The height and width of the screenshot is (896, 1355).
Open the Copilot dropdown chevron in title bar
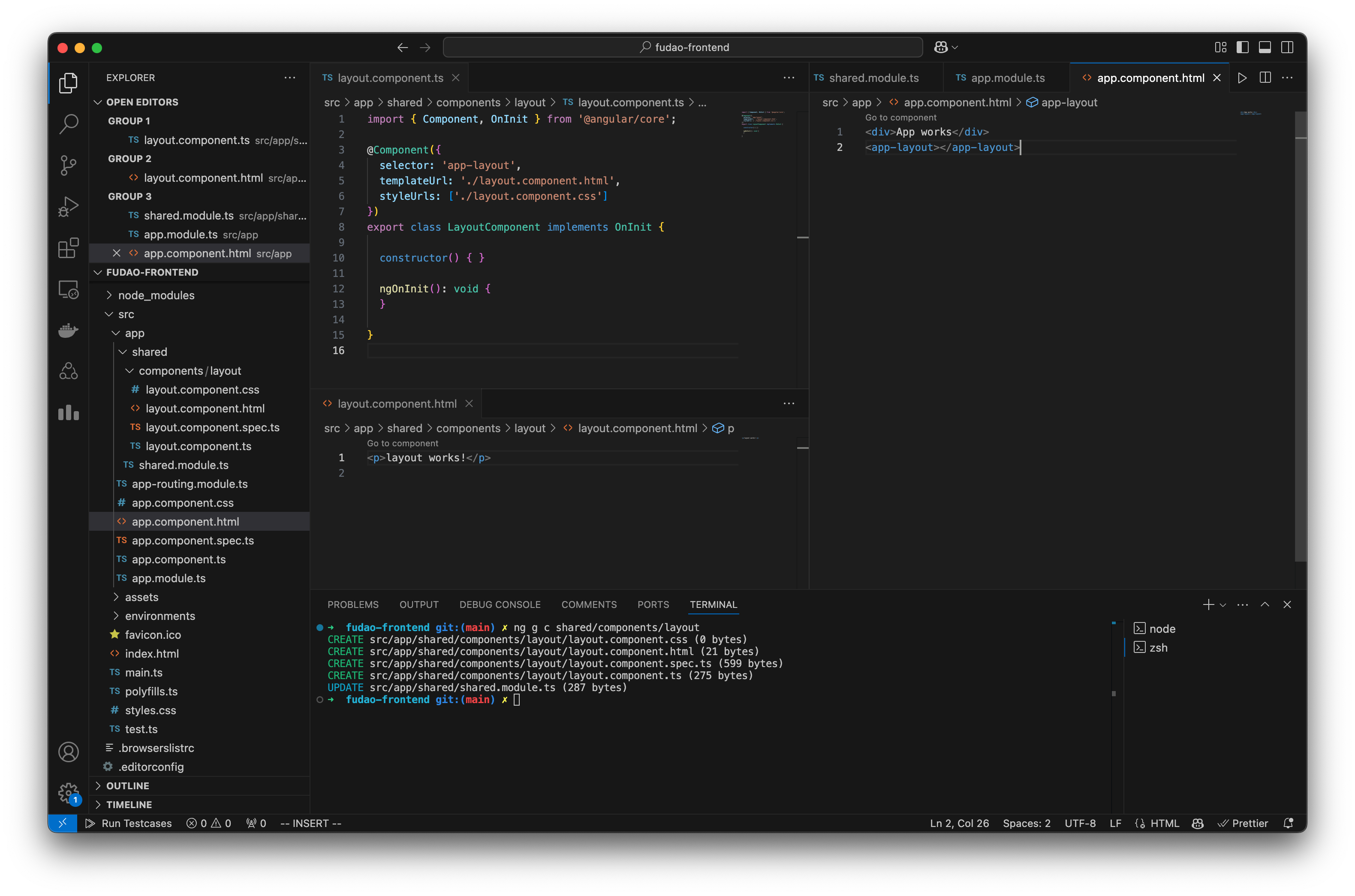point(955,48)
